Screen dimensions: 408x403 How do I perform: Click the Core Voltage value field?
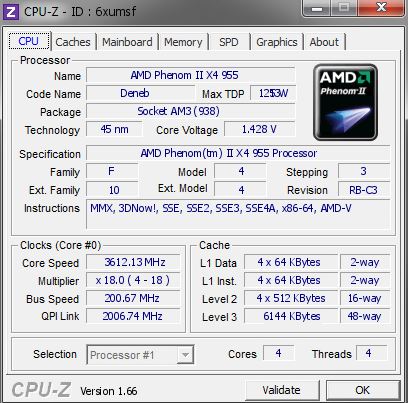[260, 129]
